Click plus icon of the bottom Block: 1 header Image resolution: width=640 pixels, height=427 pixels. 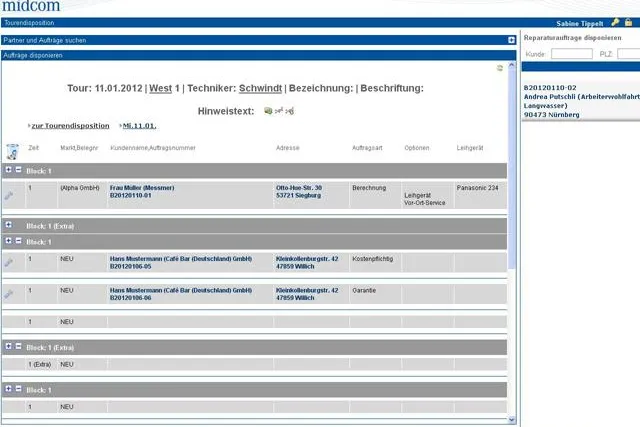pos(9,389)
